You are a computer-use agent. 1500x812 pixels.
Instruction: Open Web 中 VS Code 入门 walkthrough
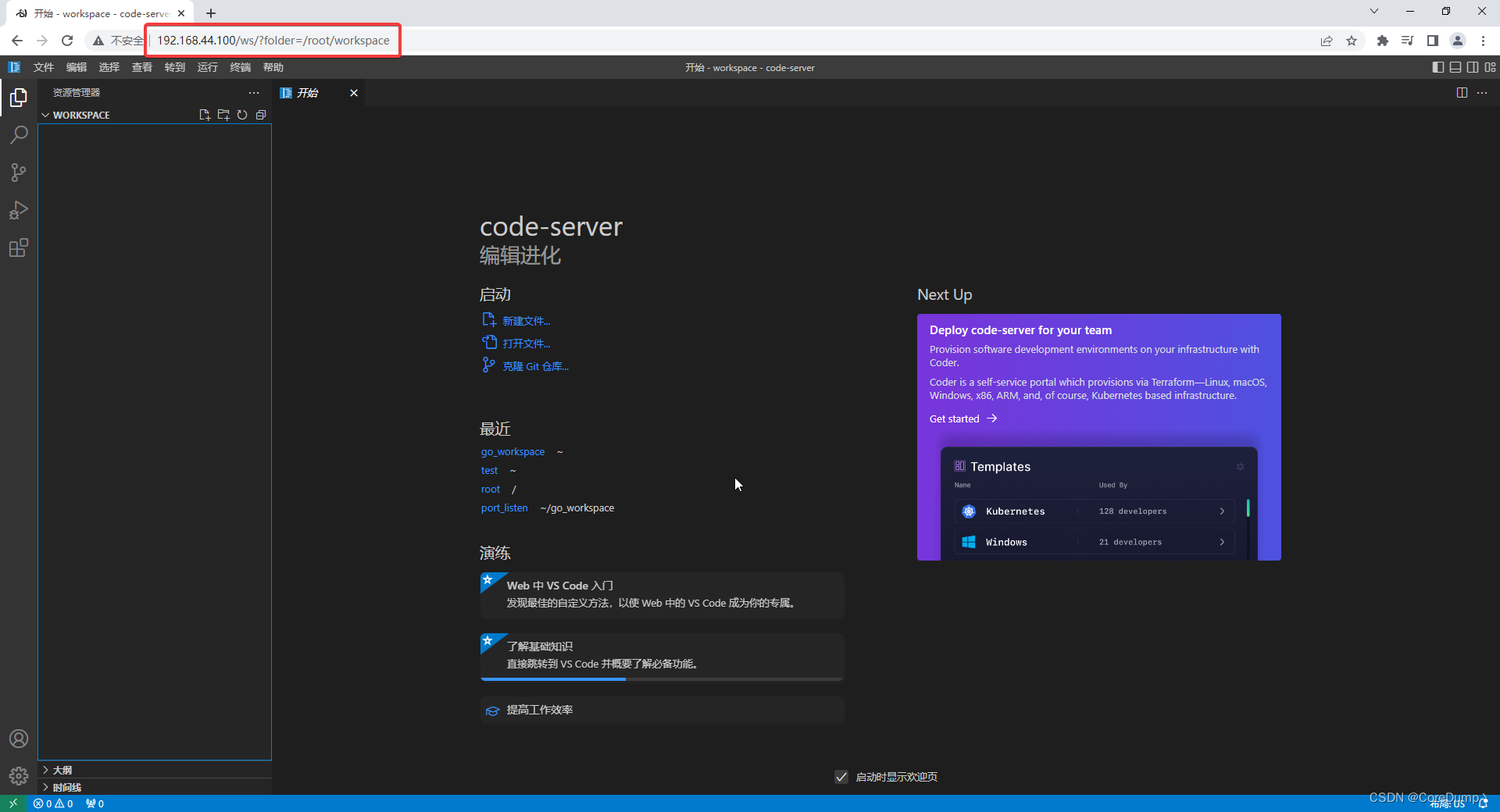click(662, 596)
